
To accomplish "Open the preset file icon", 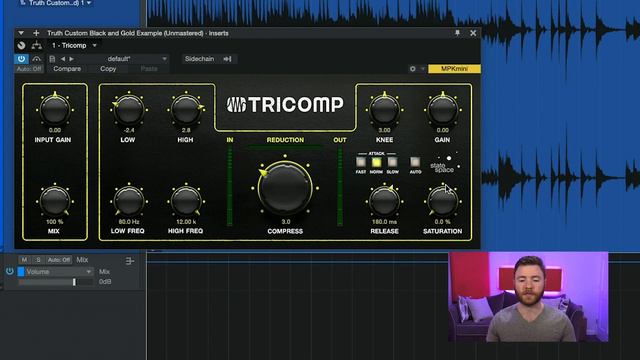I will (52, 59).
